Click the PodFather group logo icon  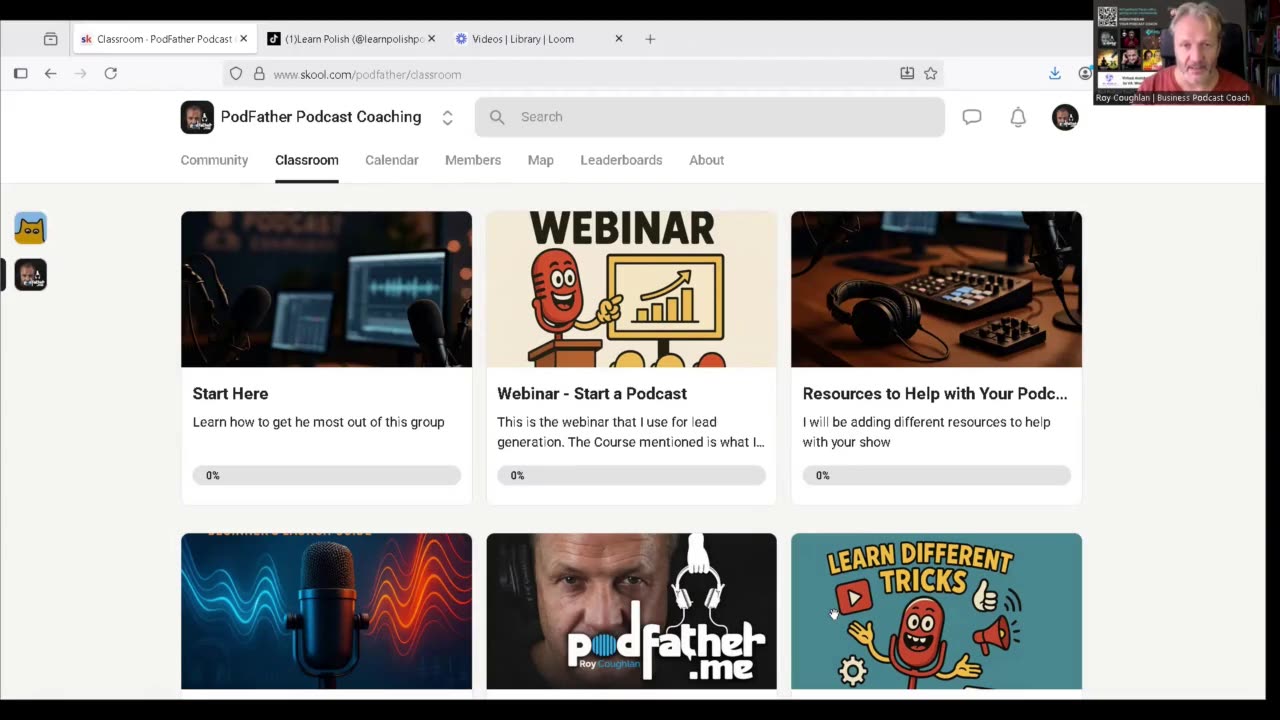point(197,117)
